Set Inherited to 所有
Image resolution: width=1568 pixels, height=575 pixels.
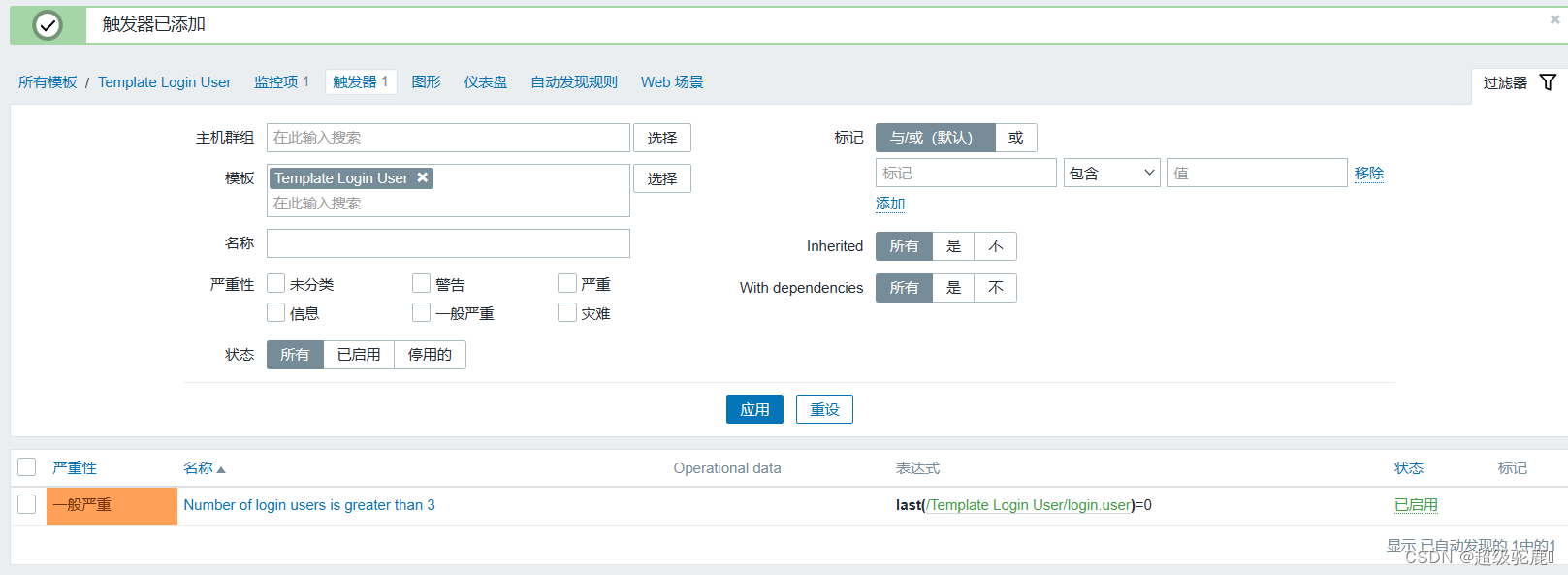[x=904, y=246]
